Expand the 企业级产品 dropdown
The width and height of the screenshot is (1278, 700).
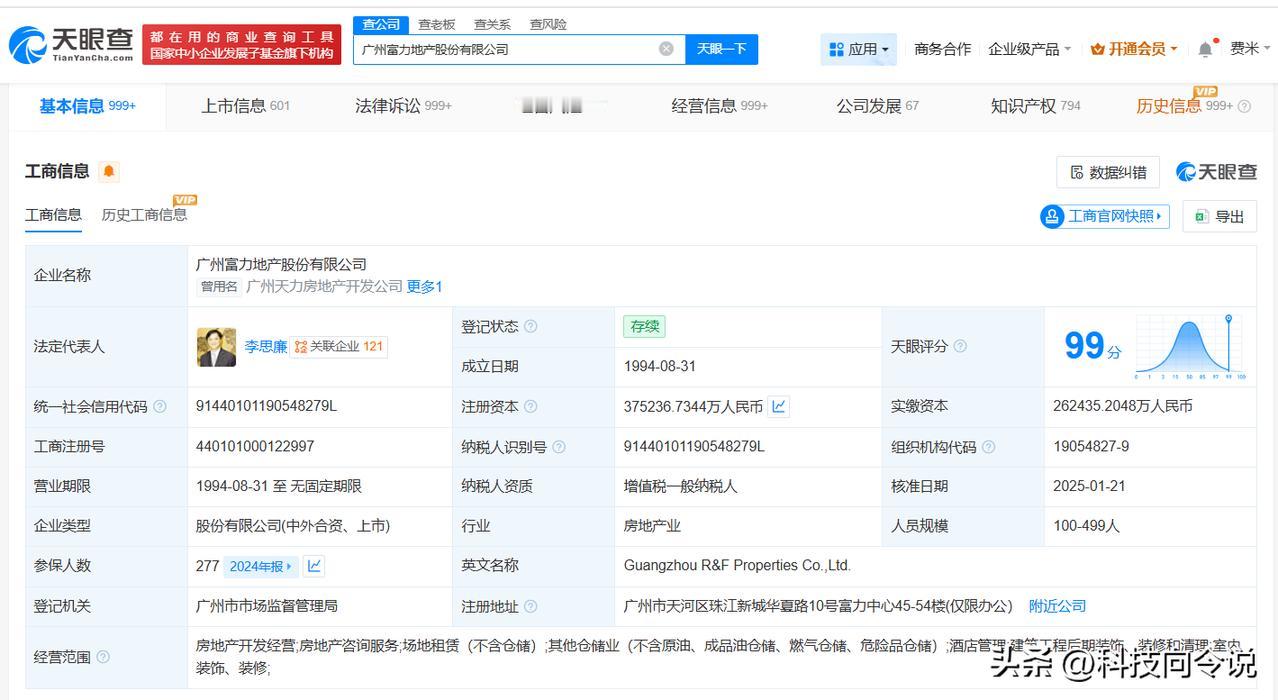(x=1029, y=49)
